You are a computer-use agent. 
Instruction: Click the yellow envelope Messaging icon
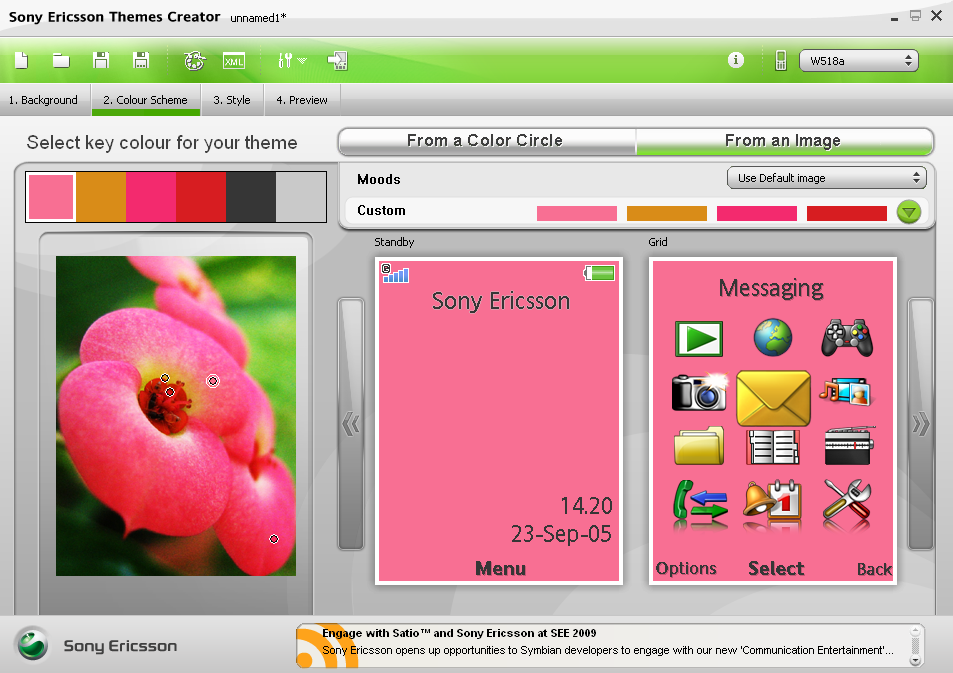click(773, 398)
